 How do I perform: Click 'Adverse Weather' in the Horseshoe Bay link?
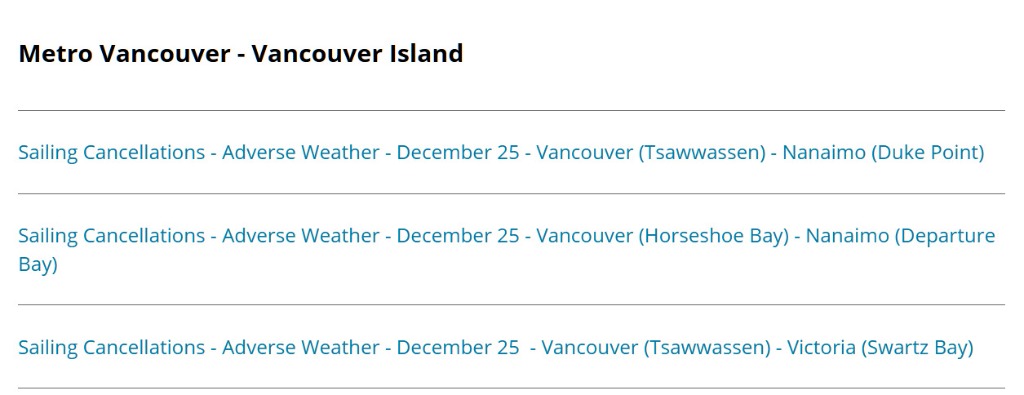(300, 236)
